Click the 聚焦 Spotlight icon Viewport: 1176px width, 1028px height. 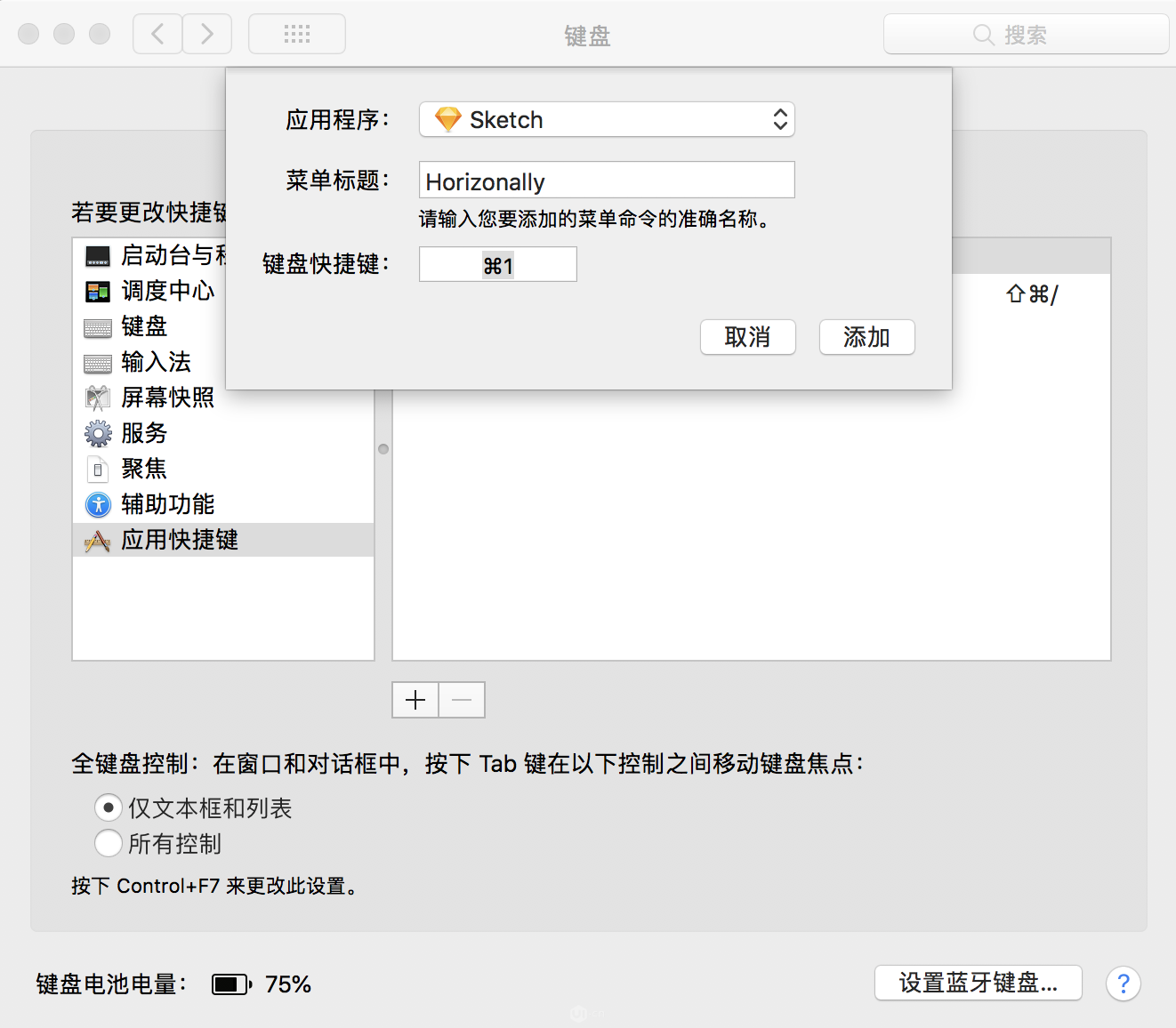point(98,469)
